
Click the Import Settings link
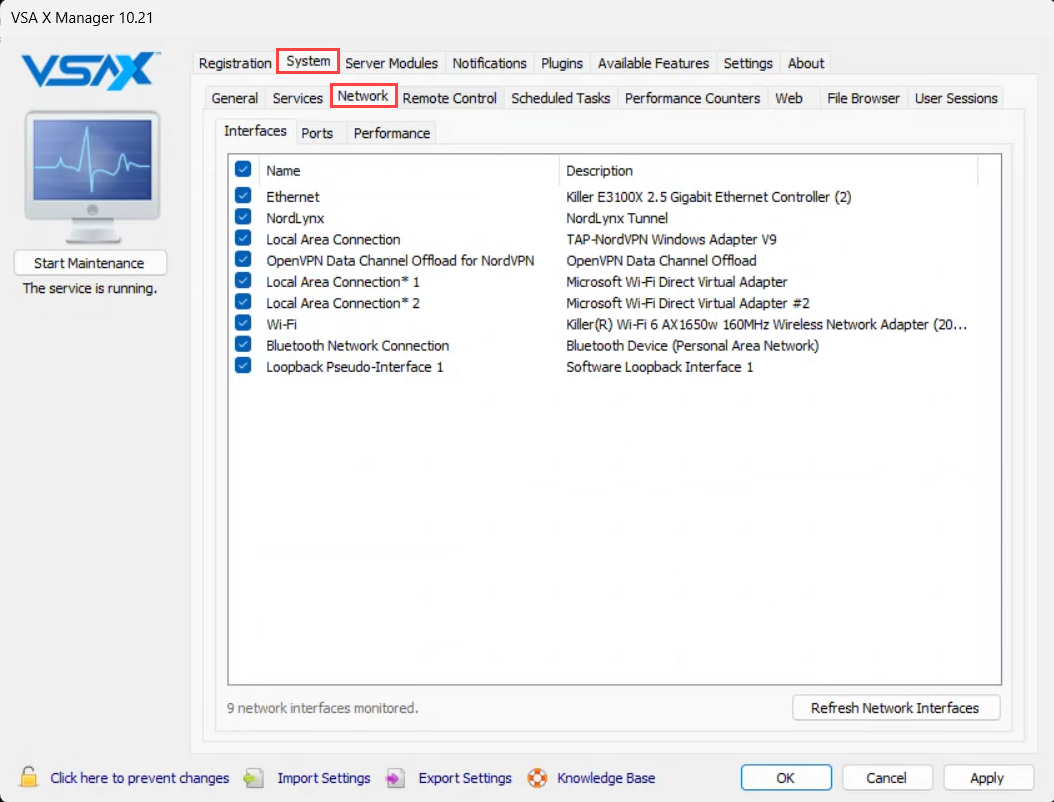(x=324, y=778)
